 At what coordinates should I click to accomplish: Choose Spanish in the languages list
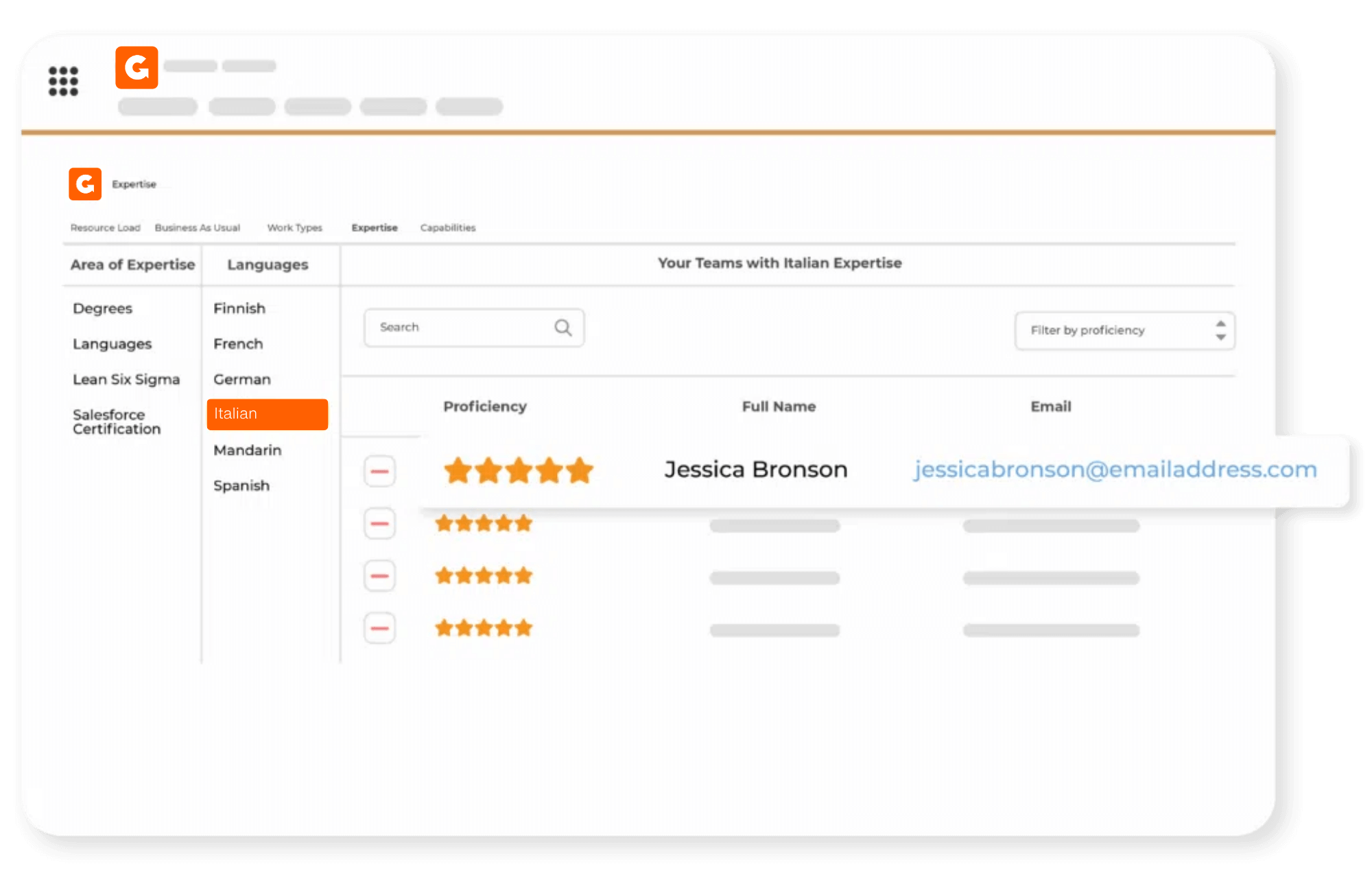[x=241, y=486]
